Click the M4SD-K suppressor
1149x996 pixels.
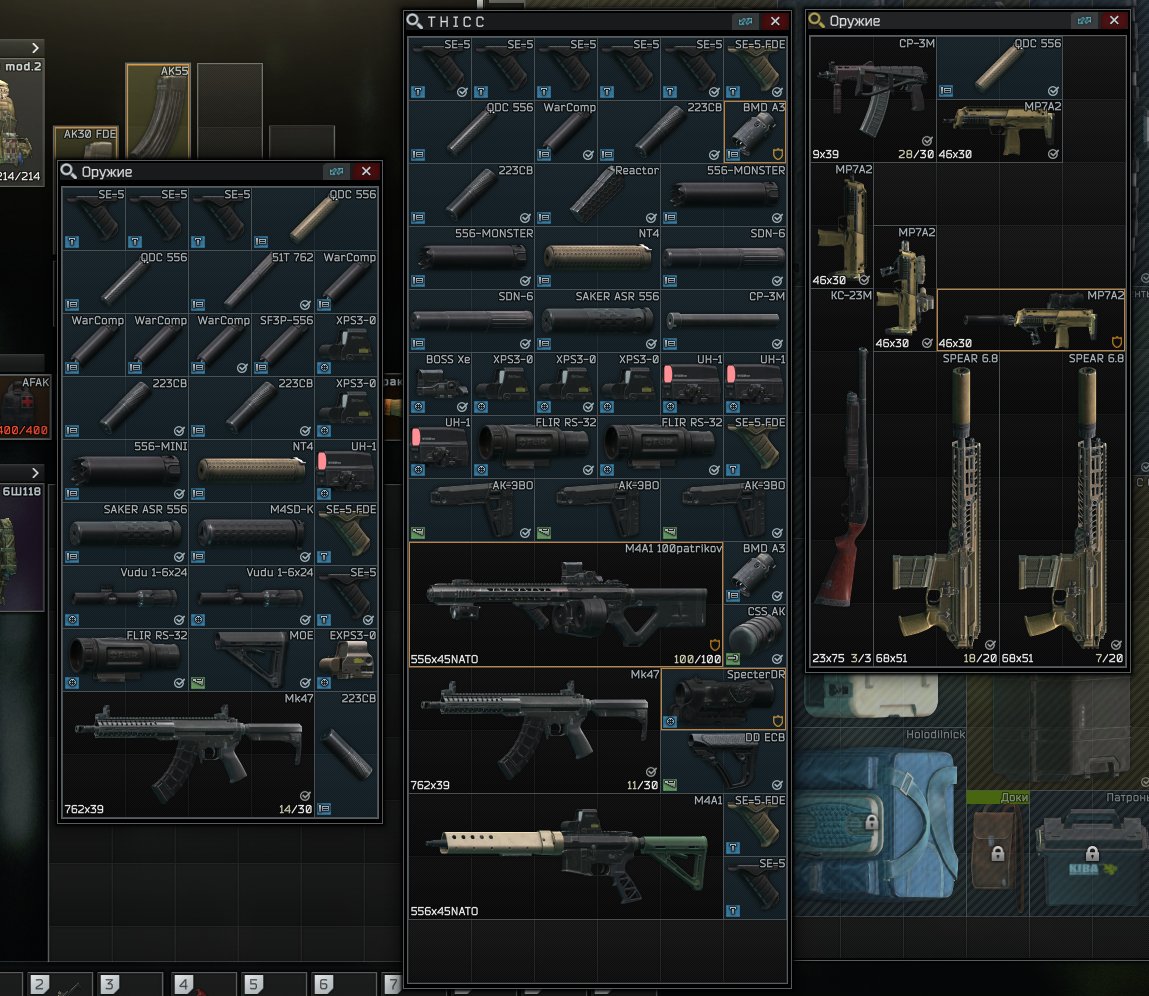coord(251,534)
